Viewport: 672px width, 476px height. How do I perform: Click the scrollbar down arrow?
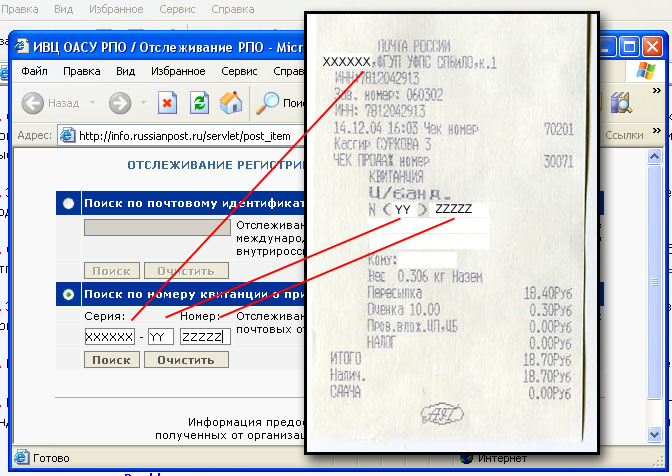(654, 434)
